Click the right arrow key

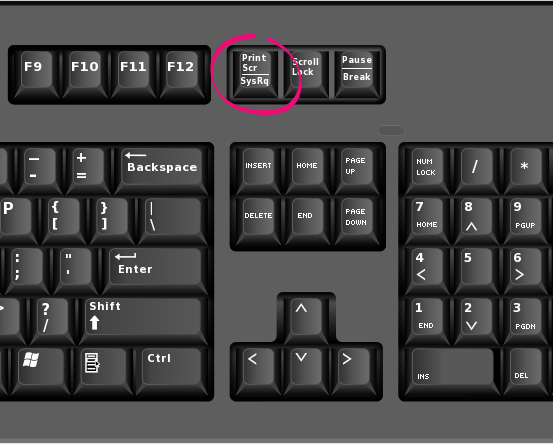tap(354, 371)
